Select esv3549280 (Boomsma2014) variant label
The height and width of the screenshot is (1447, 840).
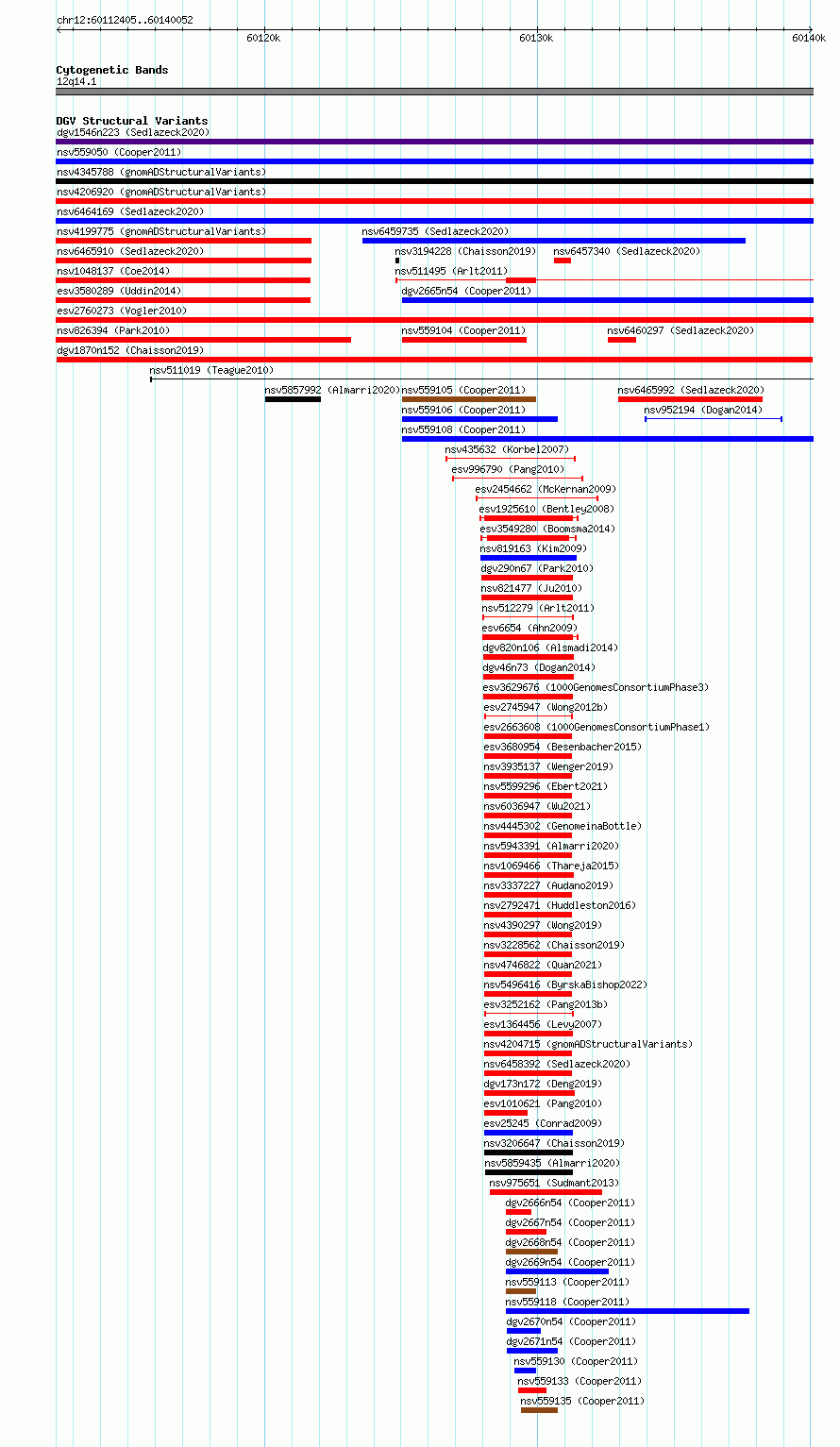point(547,529)
